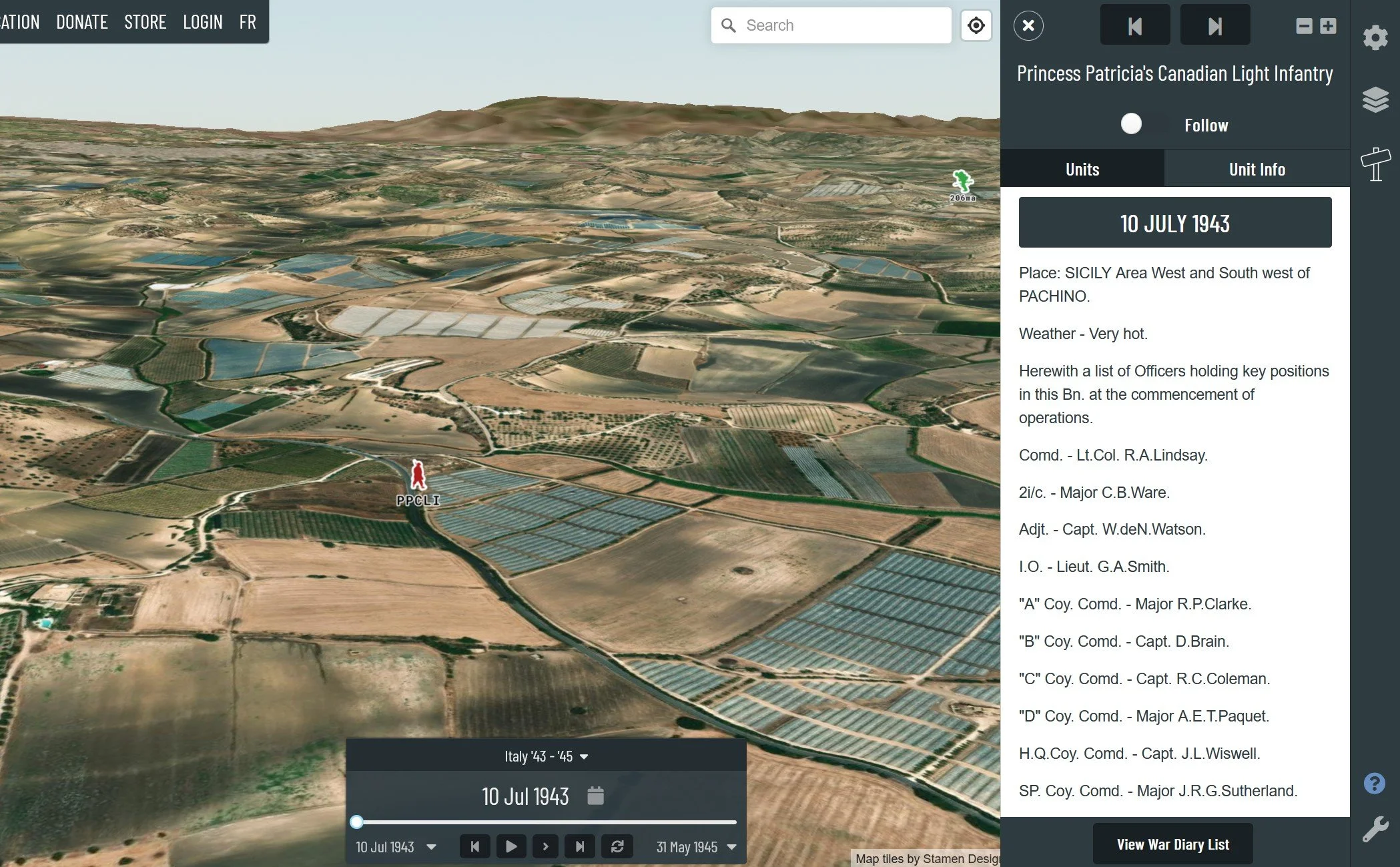The height and width of the screenshot is (867, 1400).
Task: Open the map layers stack icon
Action: tap(1375, 100)
